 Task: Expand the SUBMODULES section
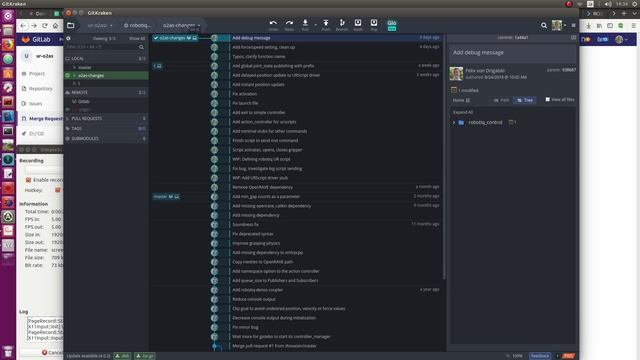pyautogui.click(x=106, y=139)
